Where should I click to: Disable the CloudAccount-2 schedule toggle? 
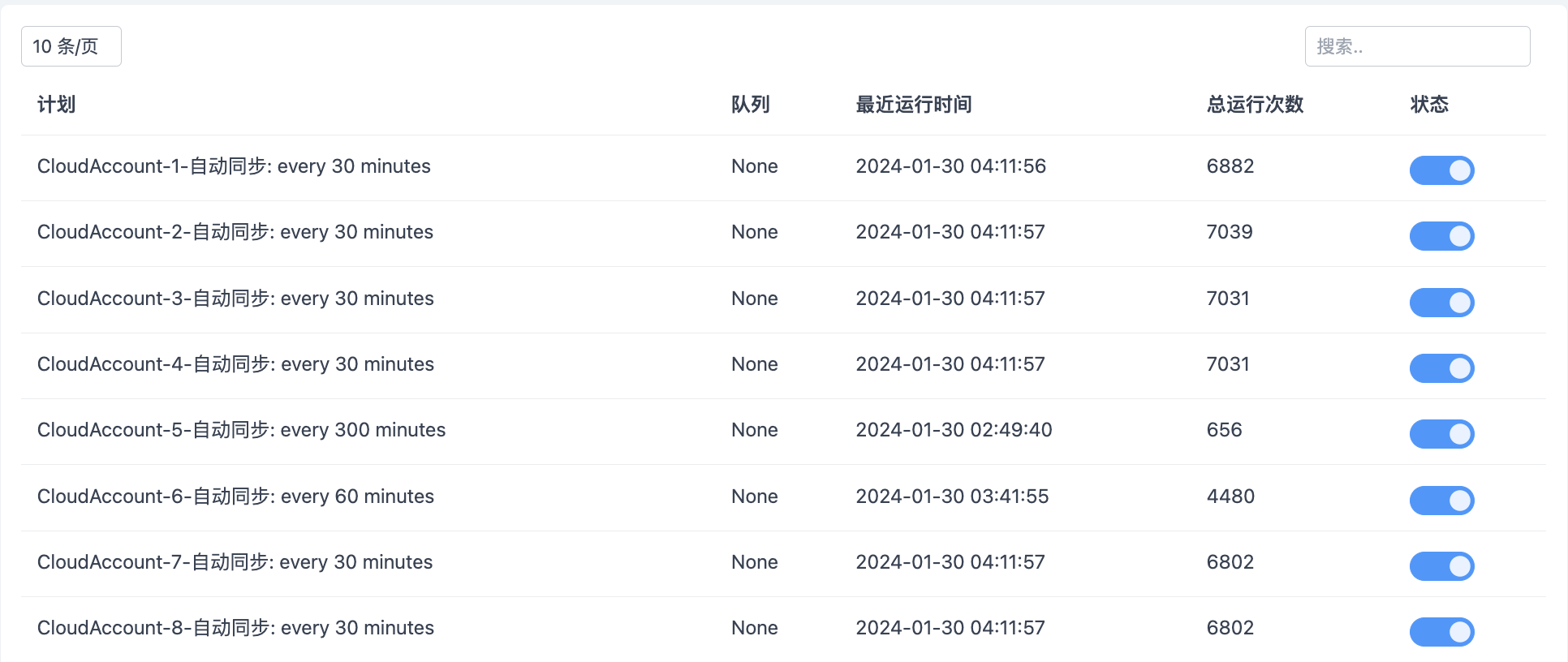tap(1441, 236)
